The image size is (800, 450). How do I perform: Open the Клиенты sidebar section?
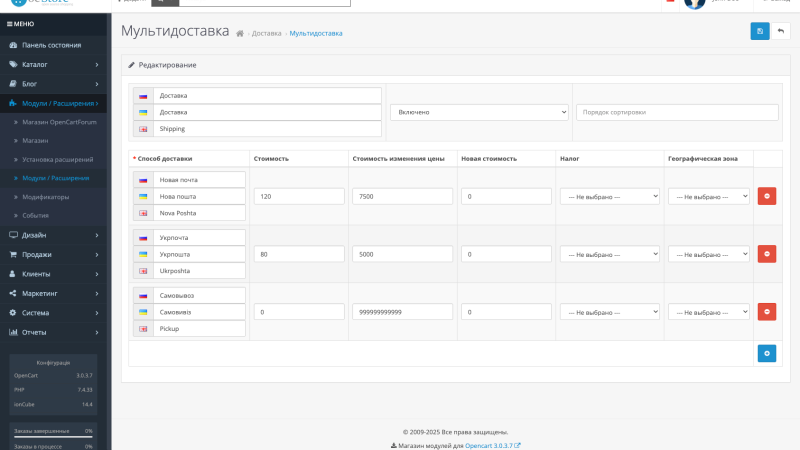pos(54,274)
